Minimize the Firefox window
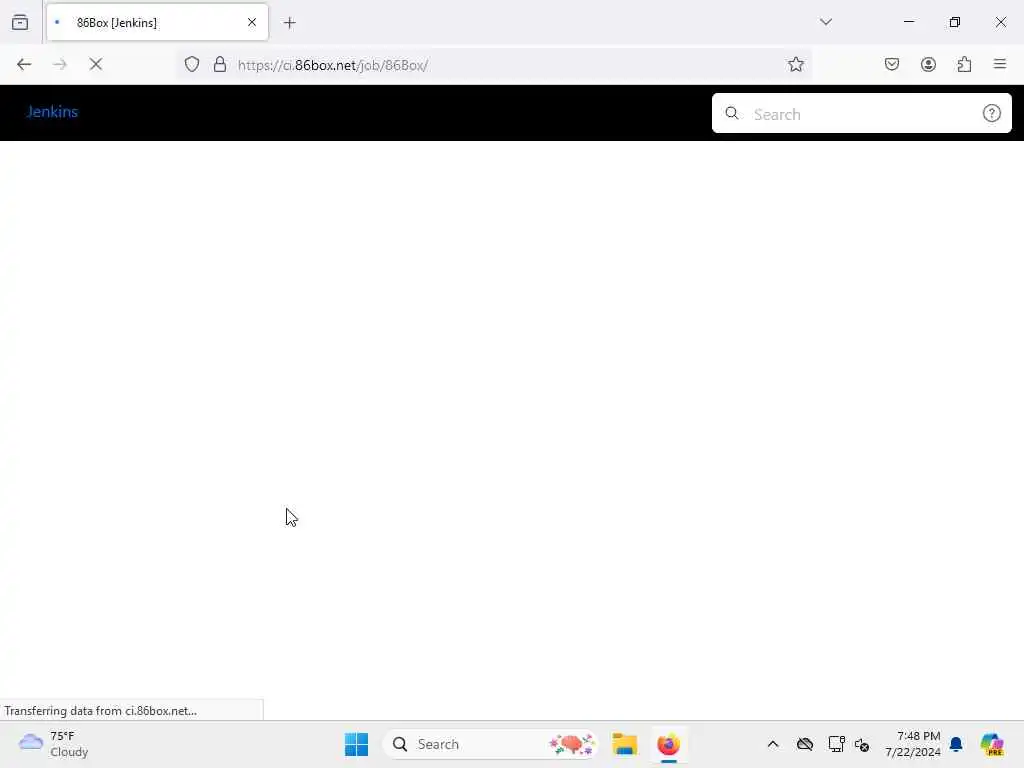 (908, 22)
